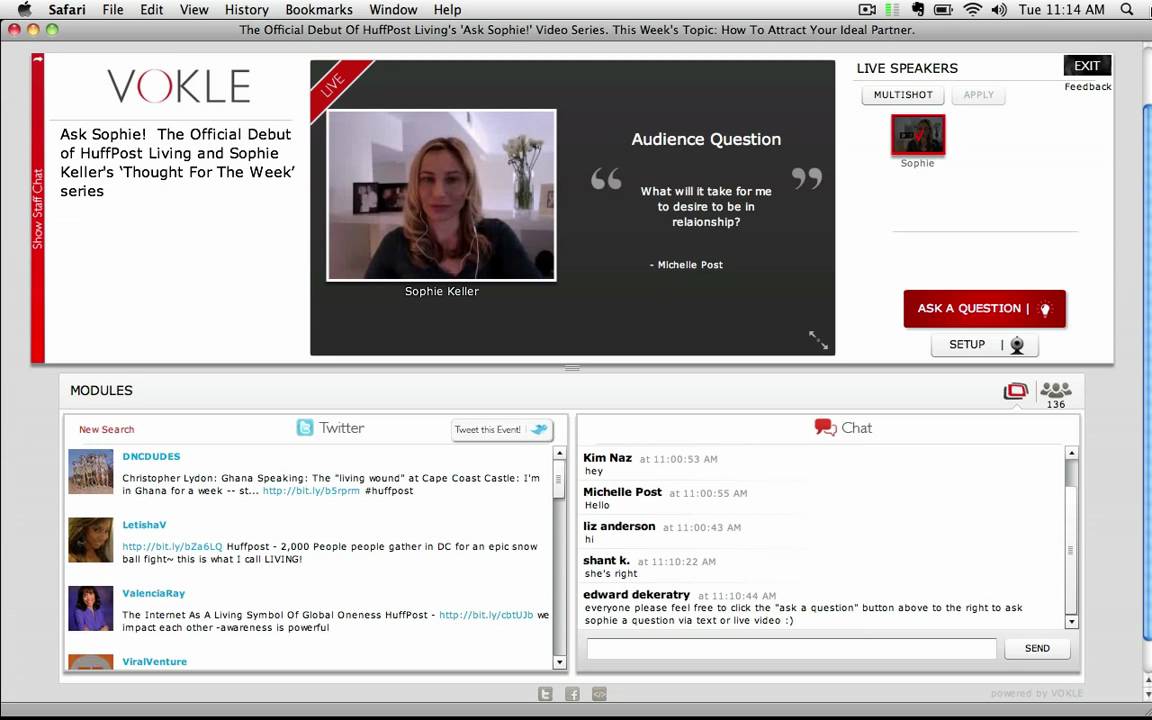Click the panel divider handle above Modules

coord(572,367)
